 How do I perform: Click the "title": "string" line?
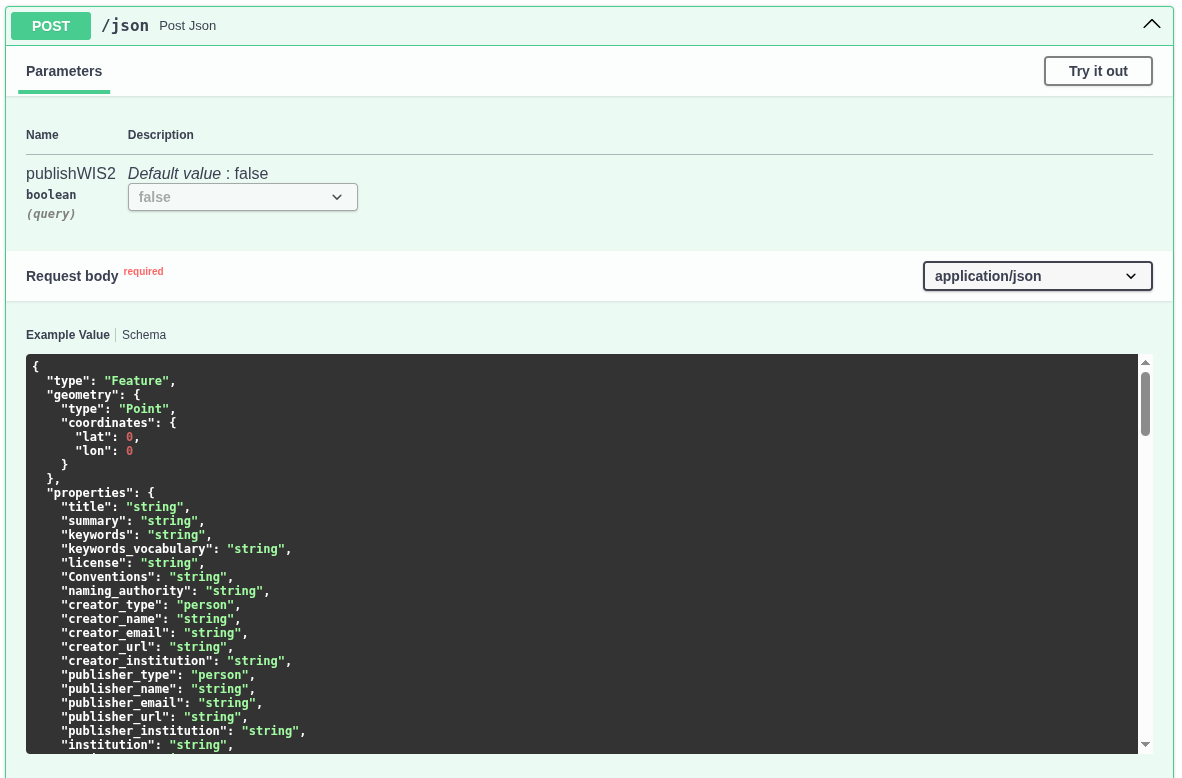pos(125,507)
